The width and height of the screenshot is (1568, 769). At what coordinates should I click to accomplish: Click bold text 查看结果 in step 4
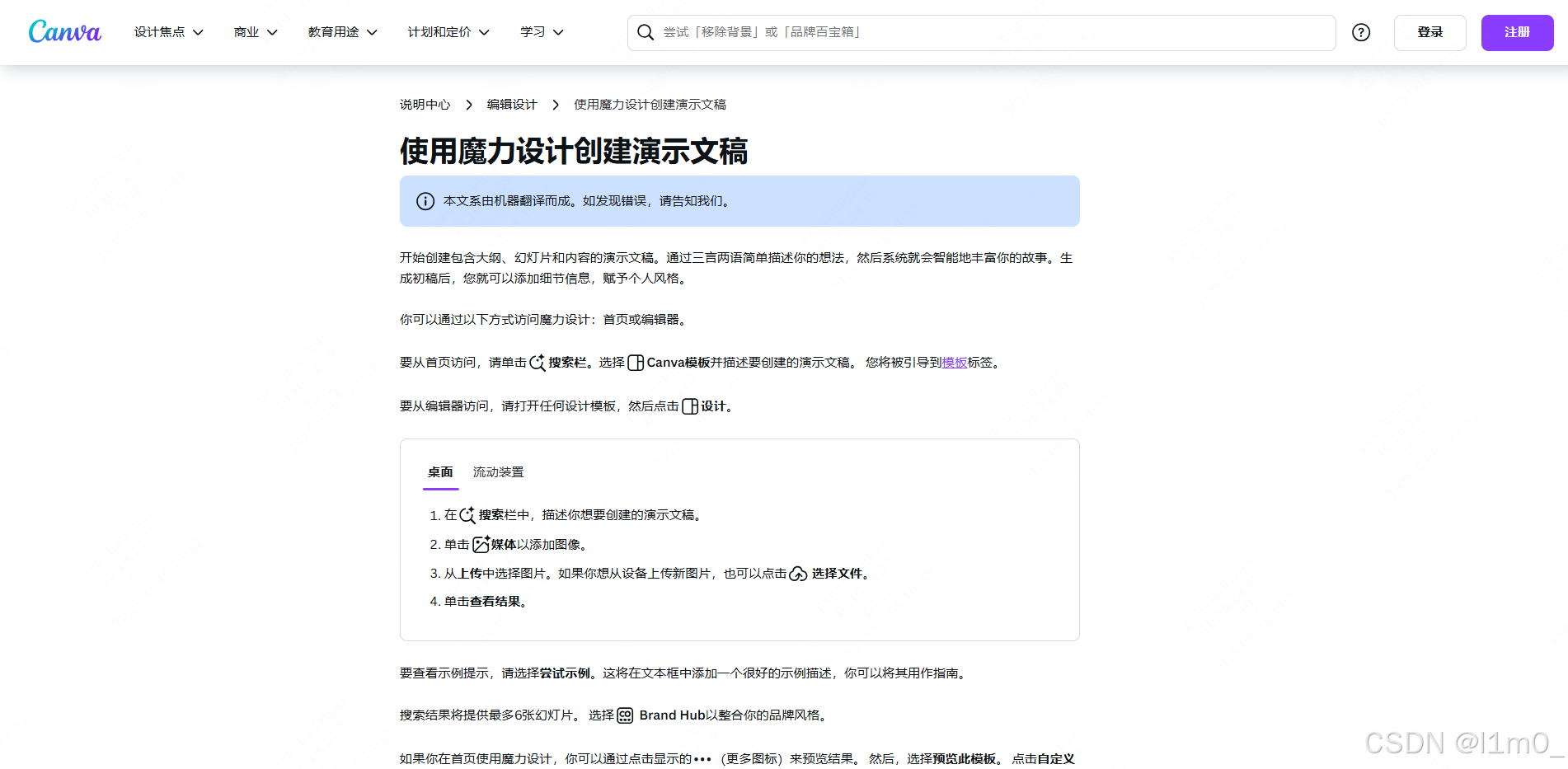(495, 602)
